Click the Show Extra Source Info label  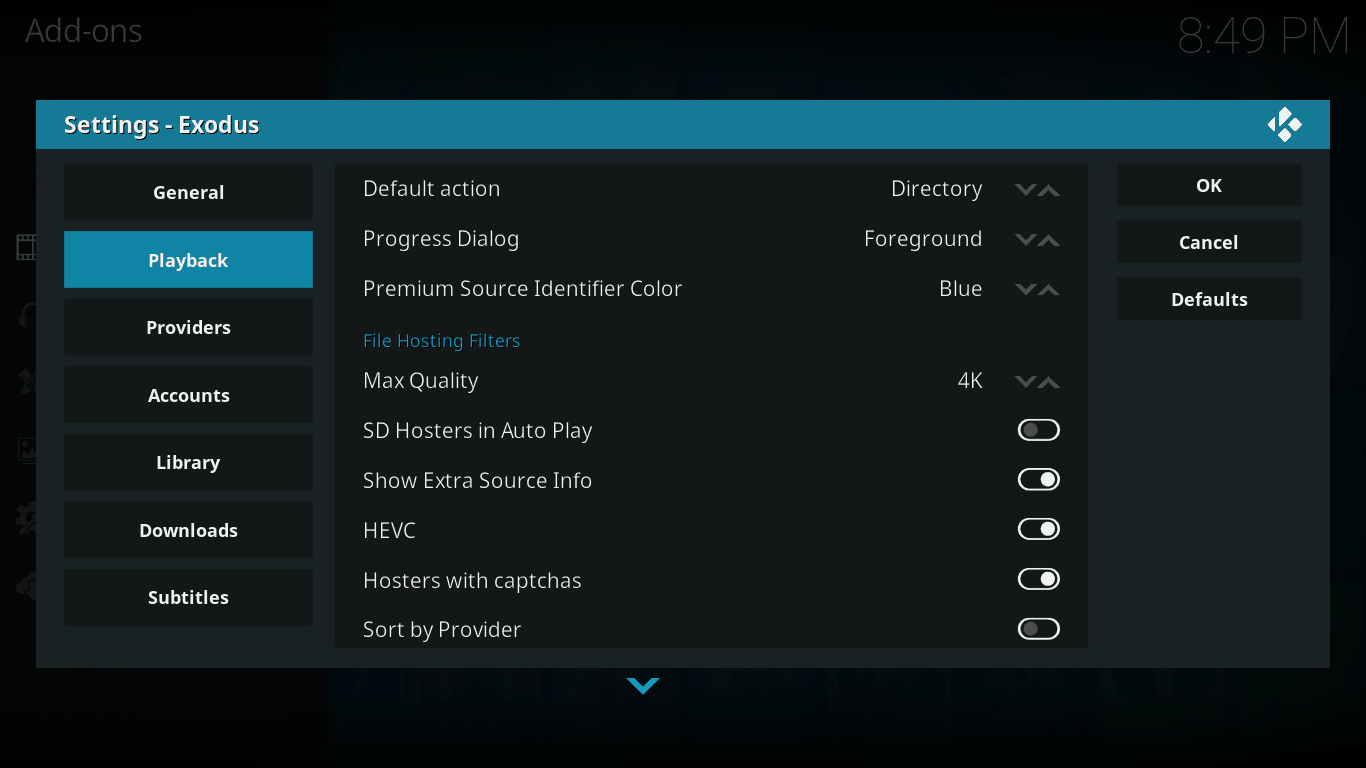pos(477,481)
